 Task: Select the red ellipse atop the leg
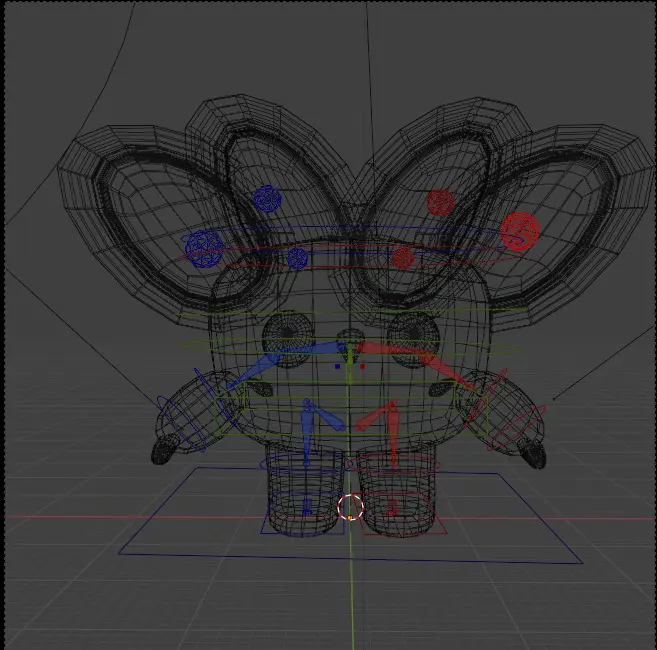pyautogui.click(x=393, y=464)
